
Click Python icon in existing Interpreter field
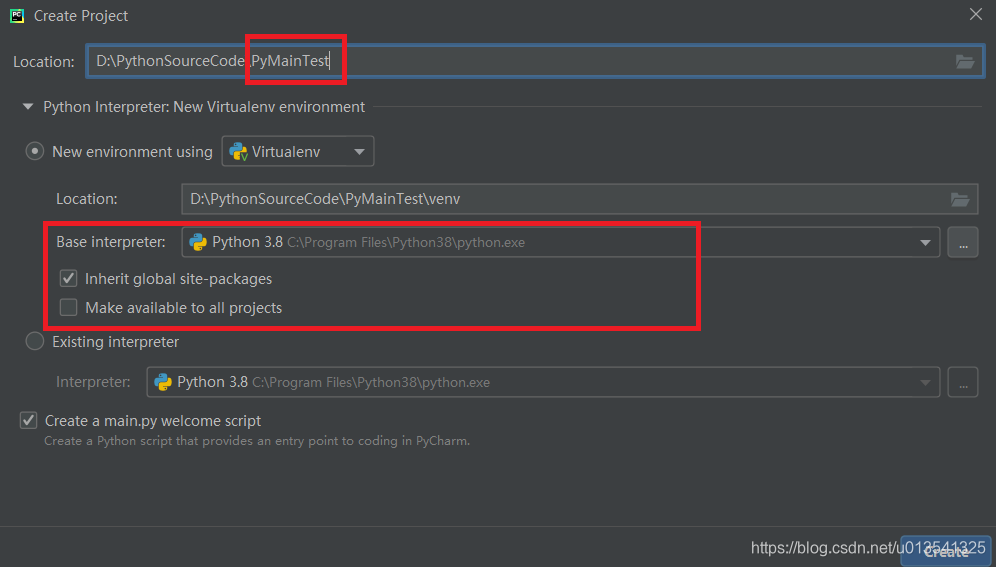(163, 382)
